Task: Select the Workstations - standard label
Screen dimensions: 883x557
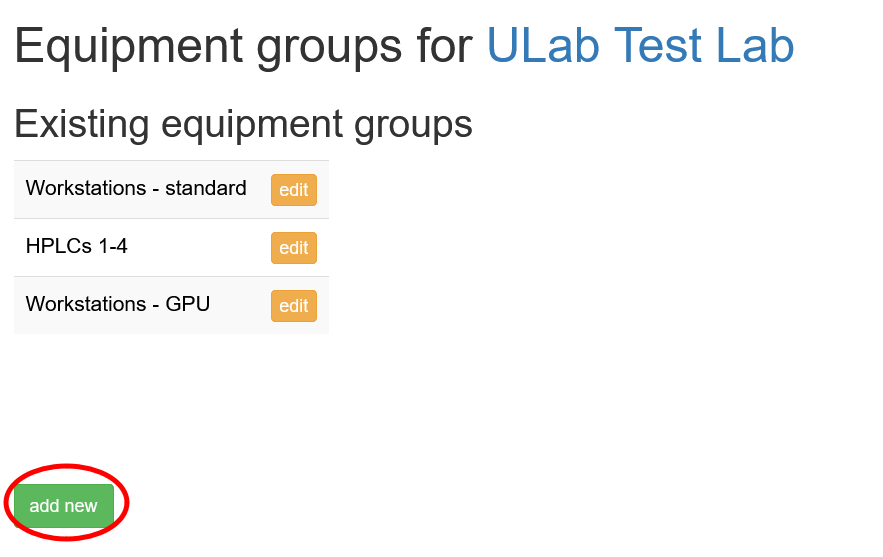Action: pyautogui.click(x=136, y=188)
